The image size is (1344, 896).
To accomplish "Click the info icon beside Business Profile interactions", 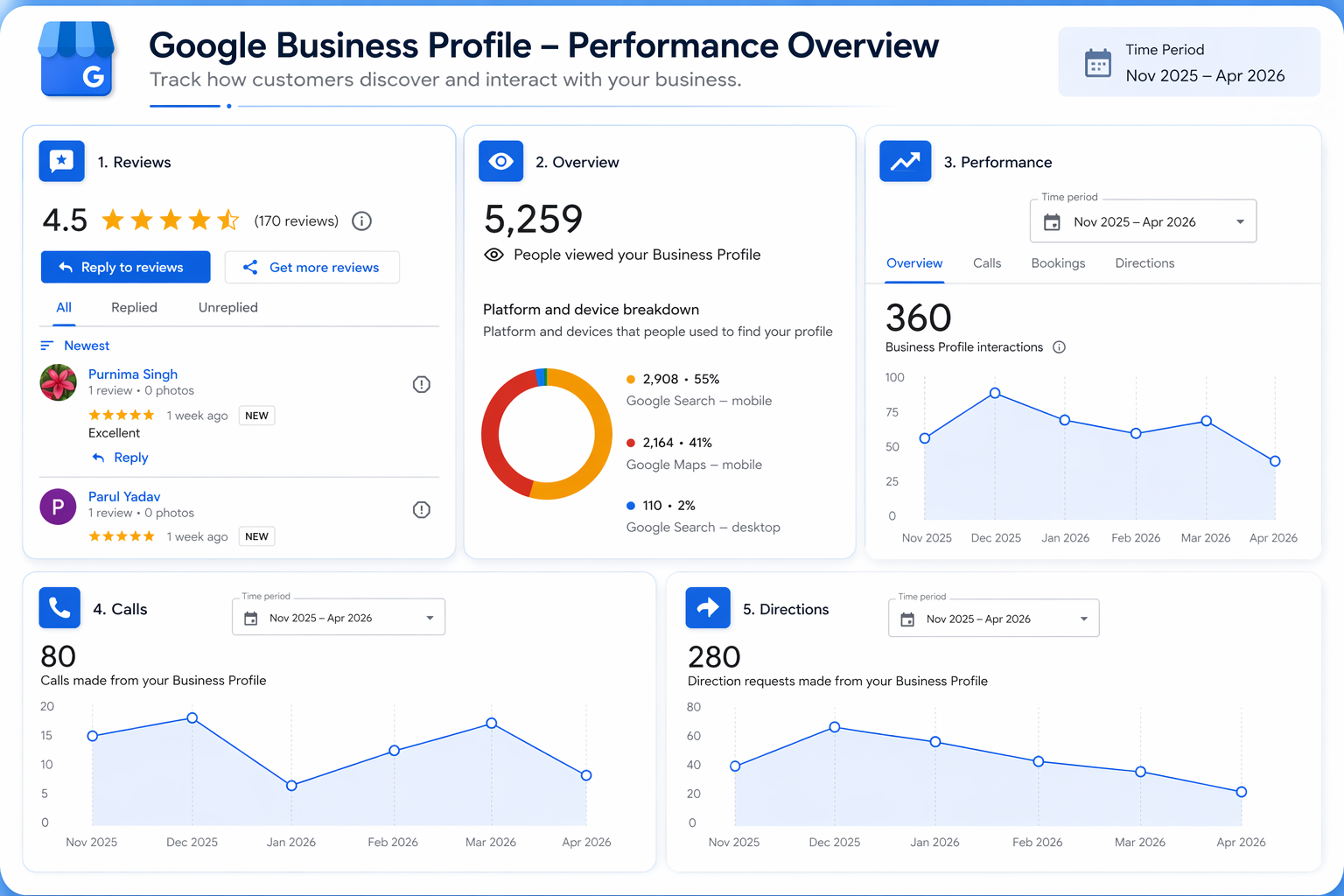I will click(1059, 347).
